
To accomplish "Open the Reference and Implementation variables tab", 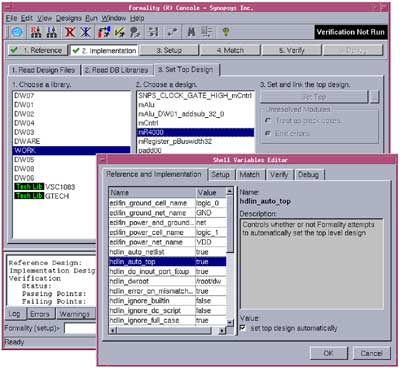I will point(154,174).
